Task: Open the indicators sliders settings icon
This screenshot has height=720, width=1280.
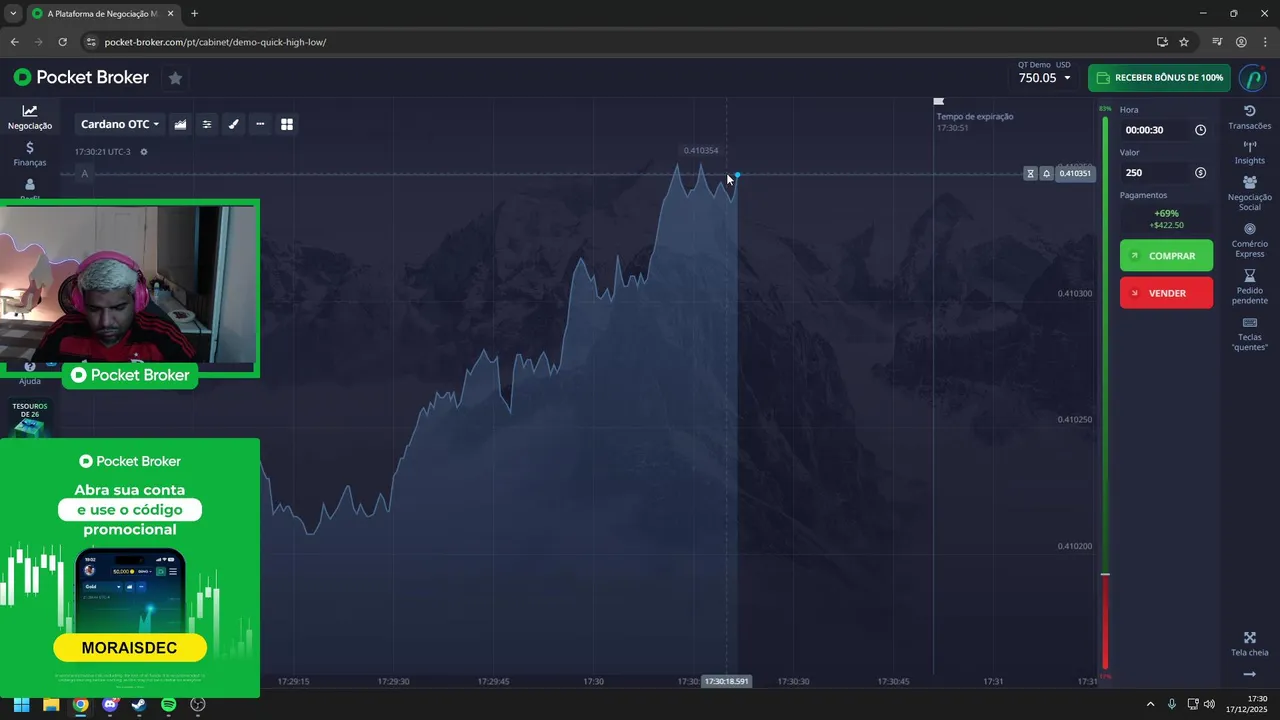Action: (207, 124)
